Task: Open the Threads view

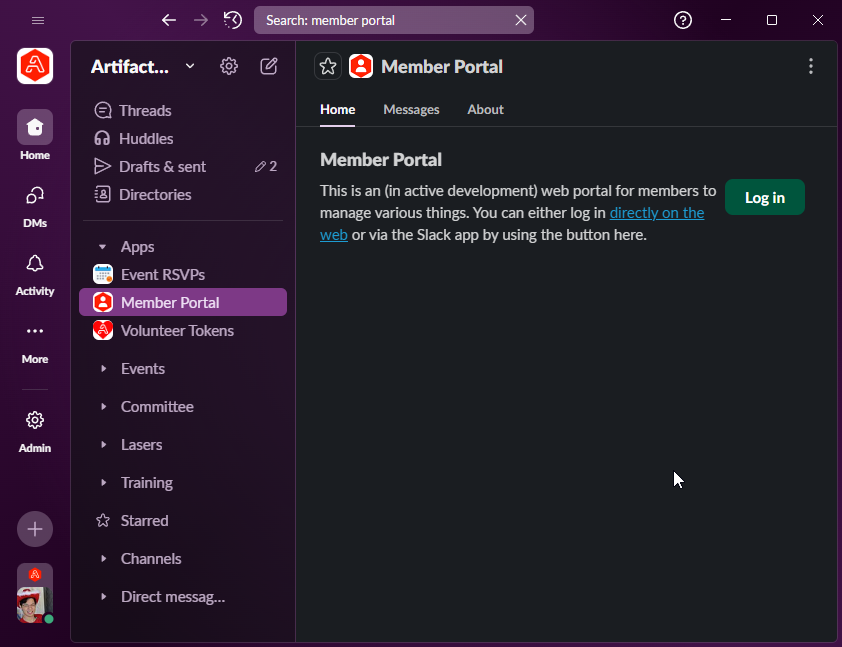Action: point(148,110)
